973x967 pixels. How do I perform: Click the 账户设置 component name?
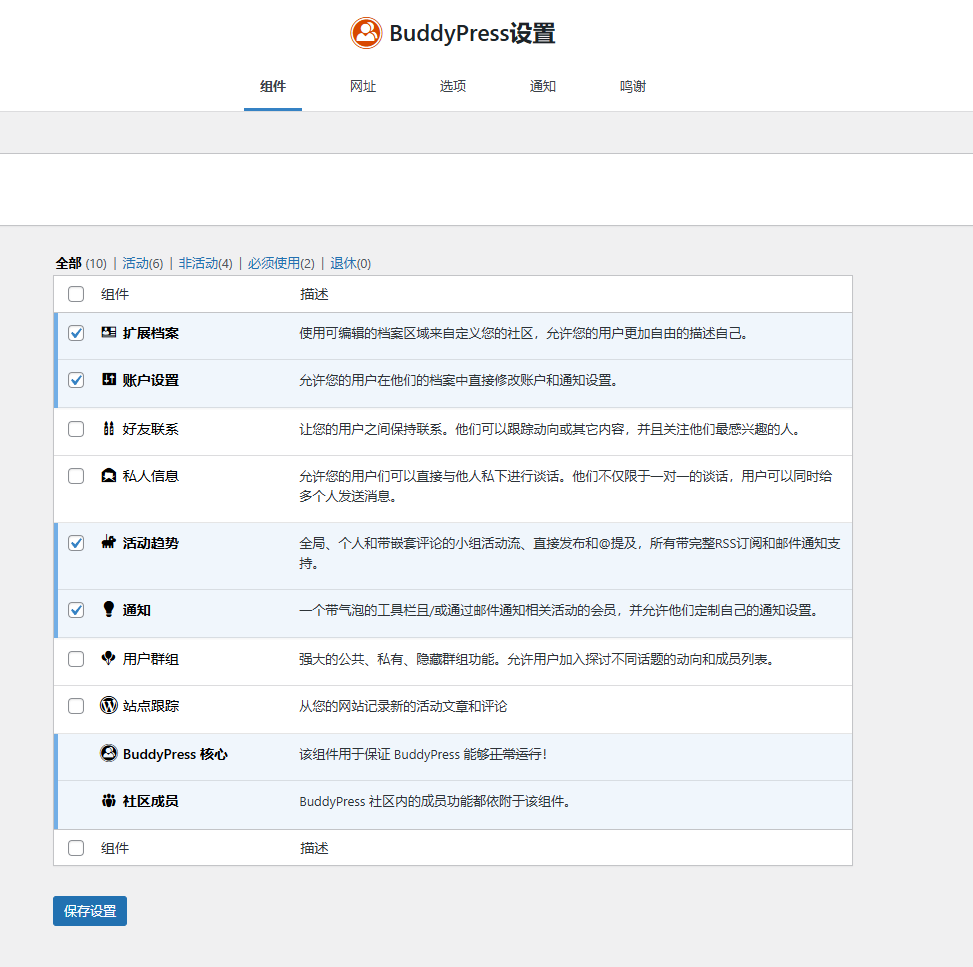(151, 380)
